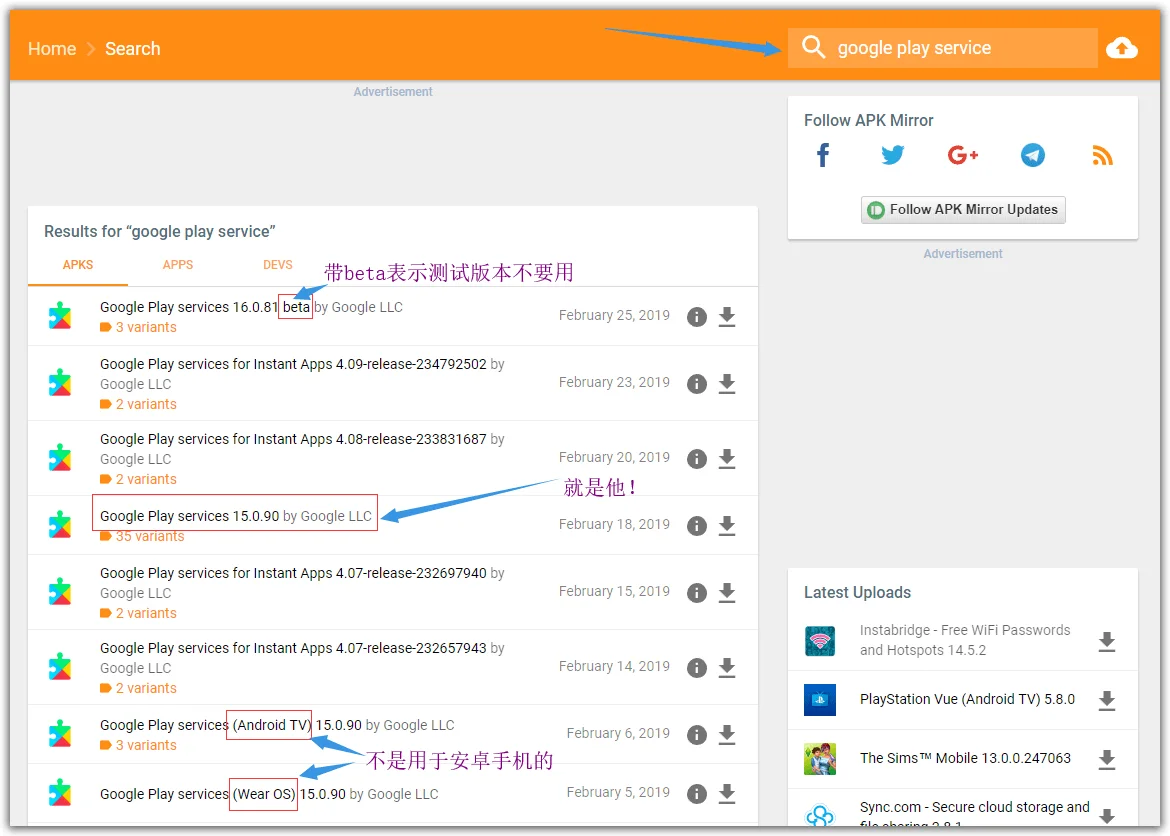Click the Follow APK Mirror Updates button
The image size is (1170, 836).
pos(963,210)
